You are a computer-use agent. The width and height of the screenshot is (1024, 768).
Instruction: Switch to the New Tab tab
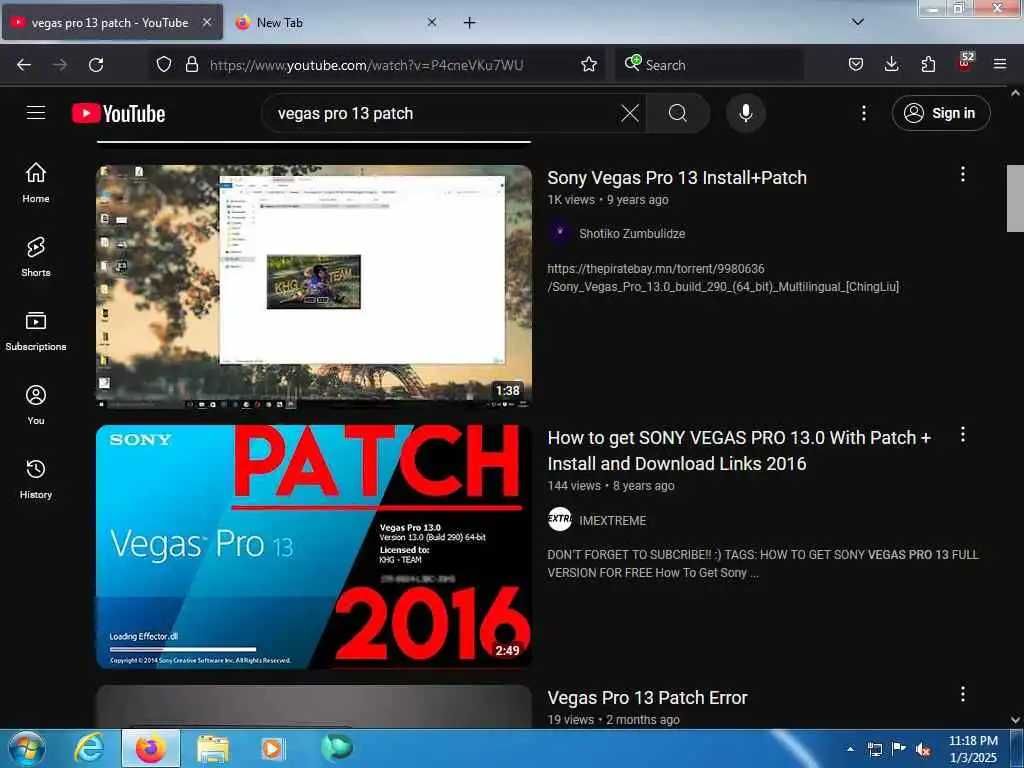[336, 22]
